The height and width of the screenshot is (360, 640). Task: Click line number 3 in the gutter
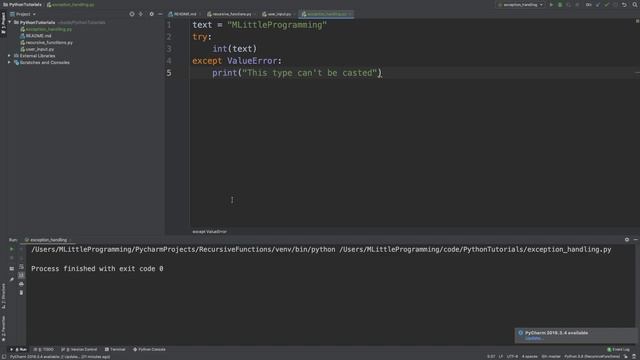tap(169, 49)
